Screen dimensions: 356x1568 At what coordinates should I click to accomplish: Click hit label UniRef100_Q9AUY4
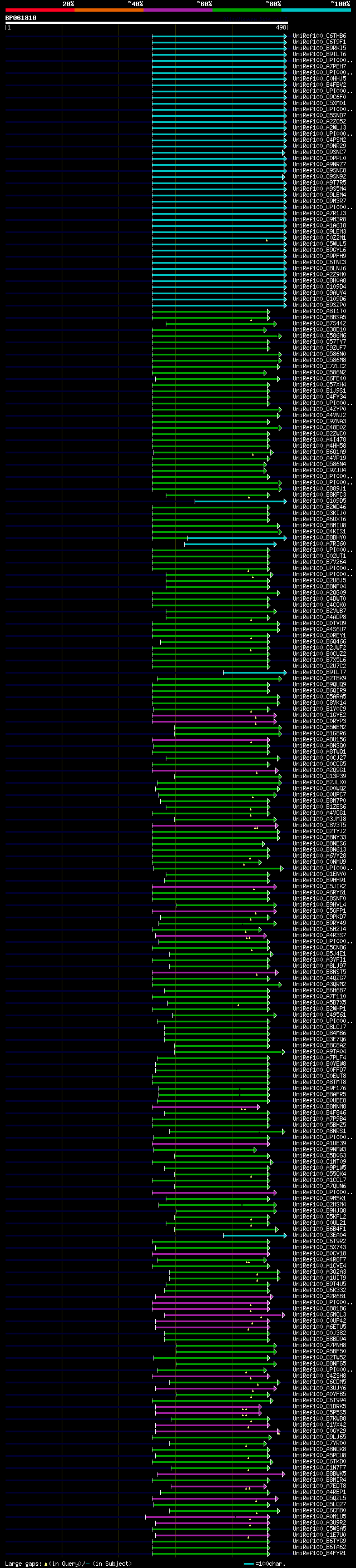tap(319, 293)
